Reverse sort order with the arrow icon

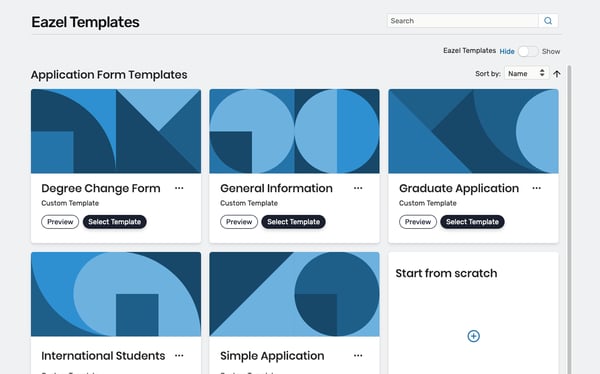point(557,73)
